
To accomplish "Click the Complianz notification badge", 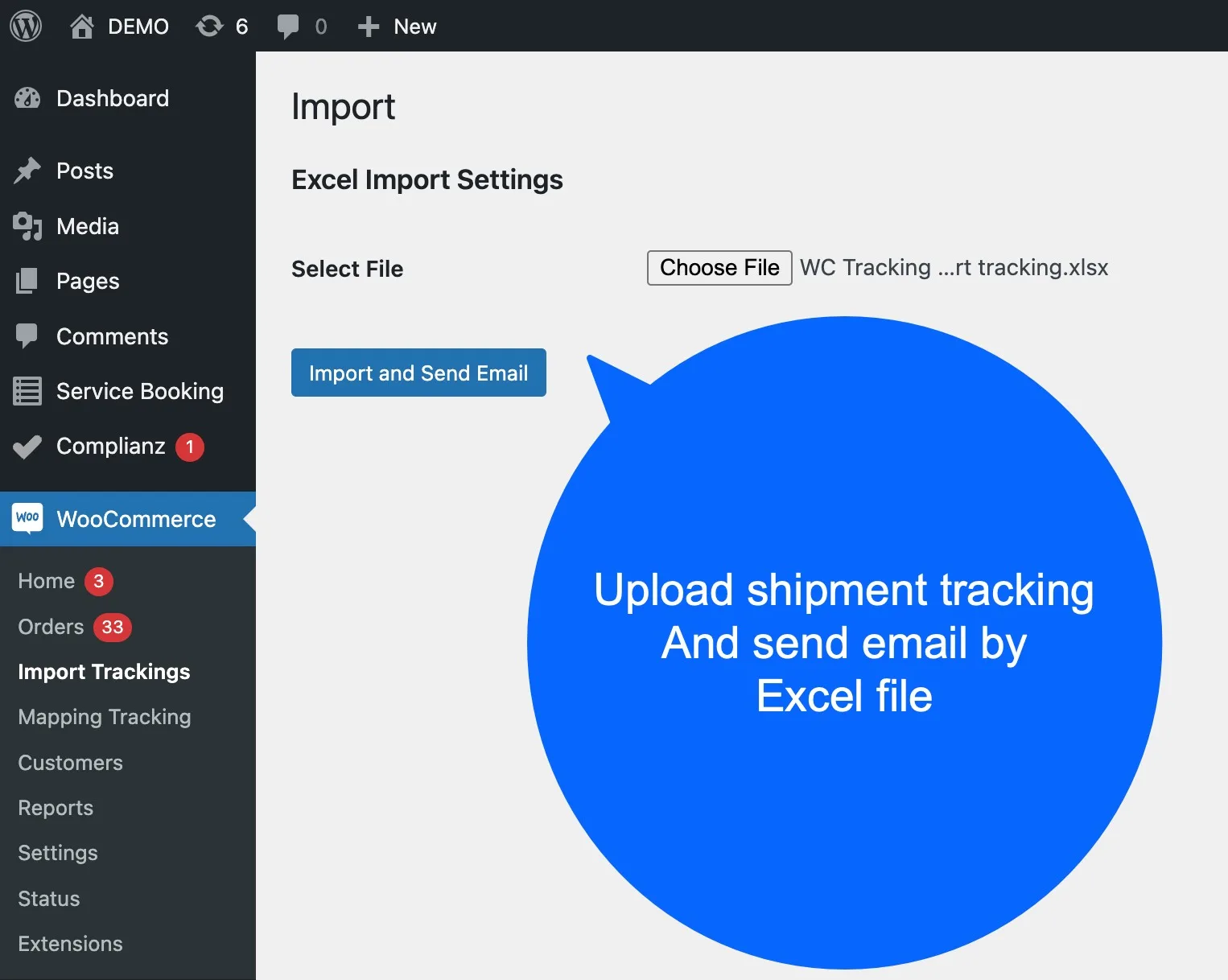I will (190, 447).
